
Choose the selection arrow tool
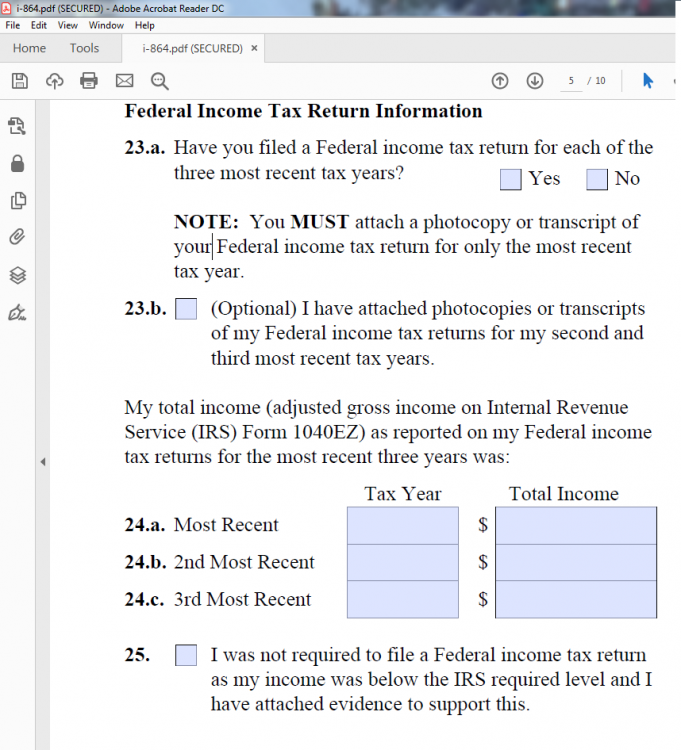pyautogui.click(x=648, y=81)
